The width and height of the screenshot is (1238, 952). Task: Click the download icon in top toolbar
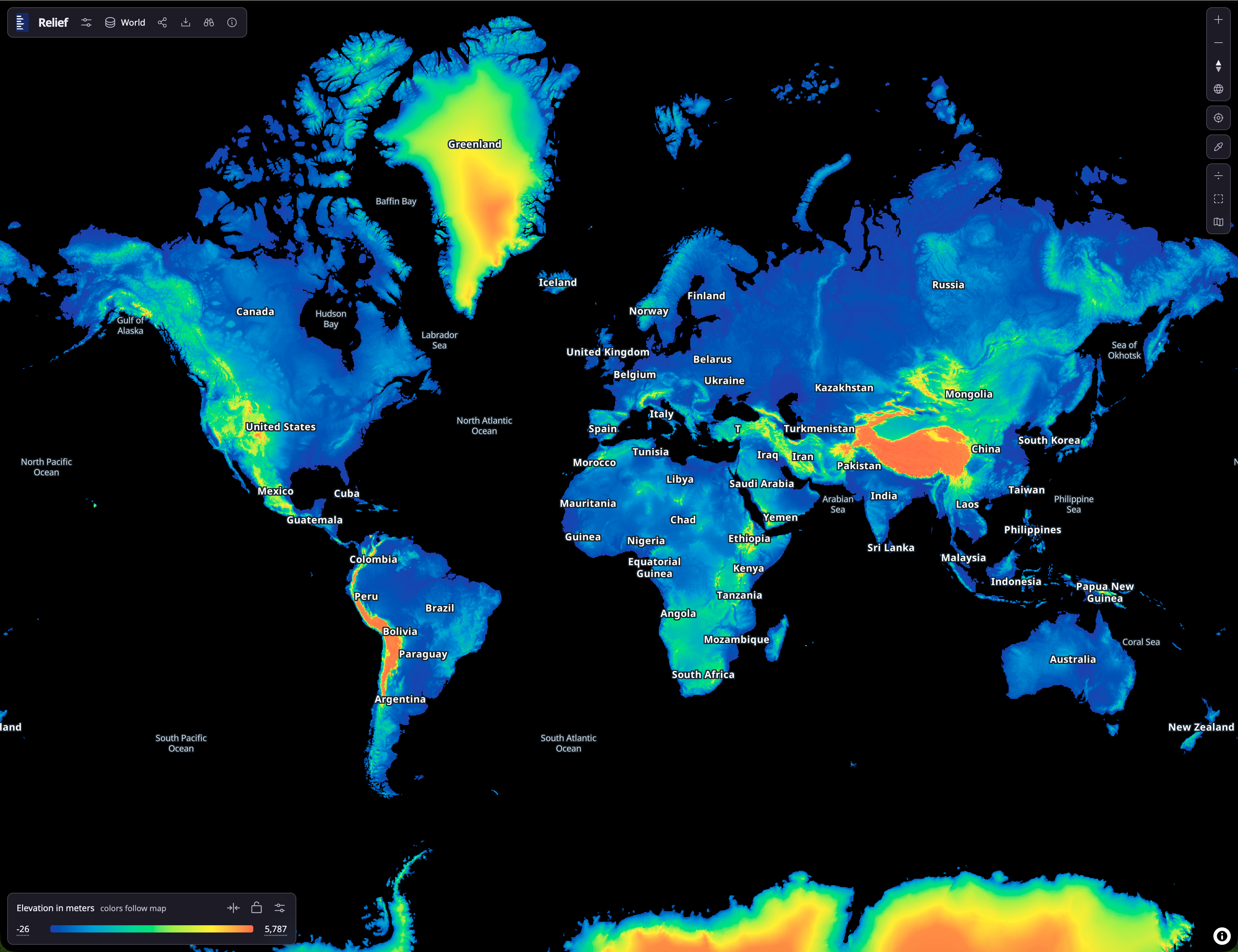tap(185, 23)
